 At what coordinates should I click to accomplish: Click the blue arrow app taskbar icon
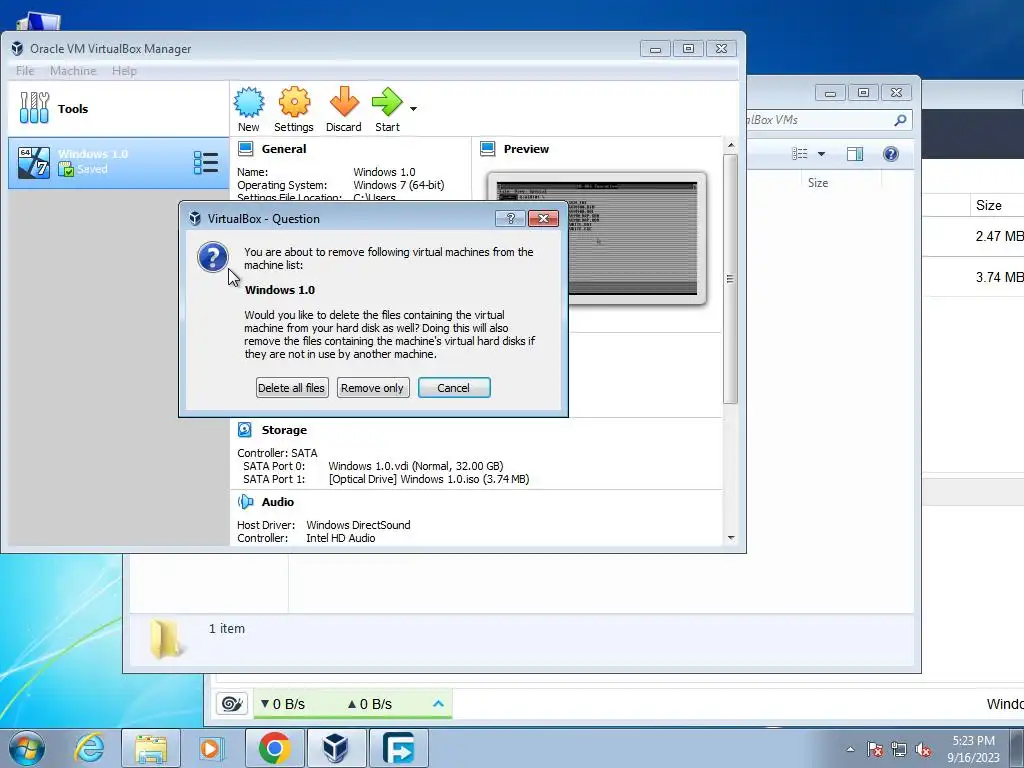pyautogui.click(x=398, y=748)
